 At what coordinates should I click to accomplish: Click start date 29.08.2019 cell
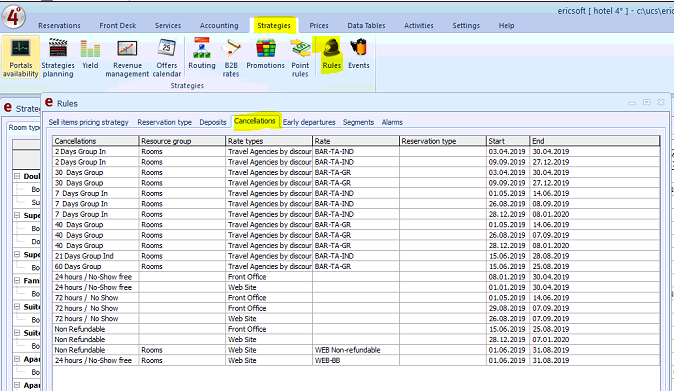coord(508,308)
